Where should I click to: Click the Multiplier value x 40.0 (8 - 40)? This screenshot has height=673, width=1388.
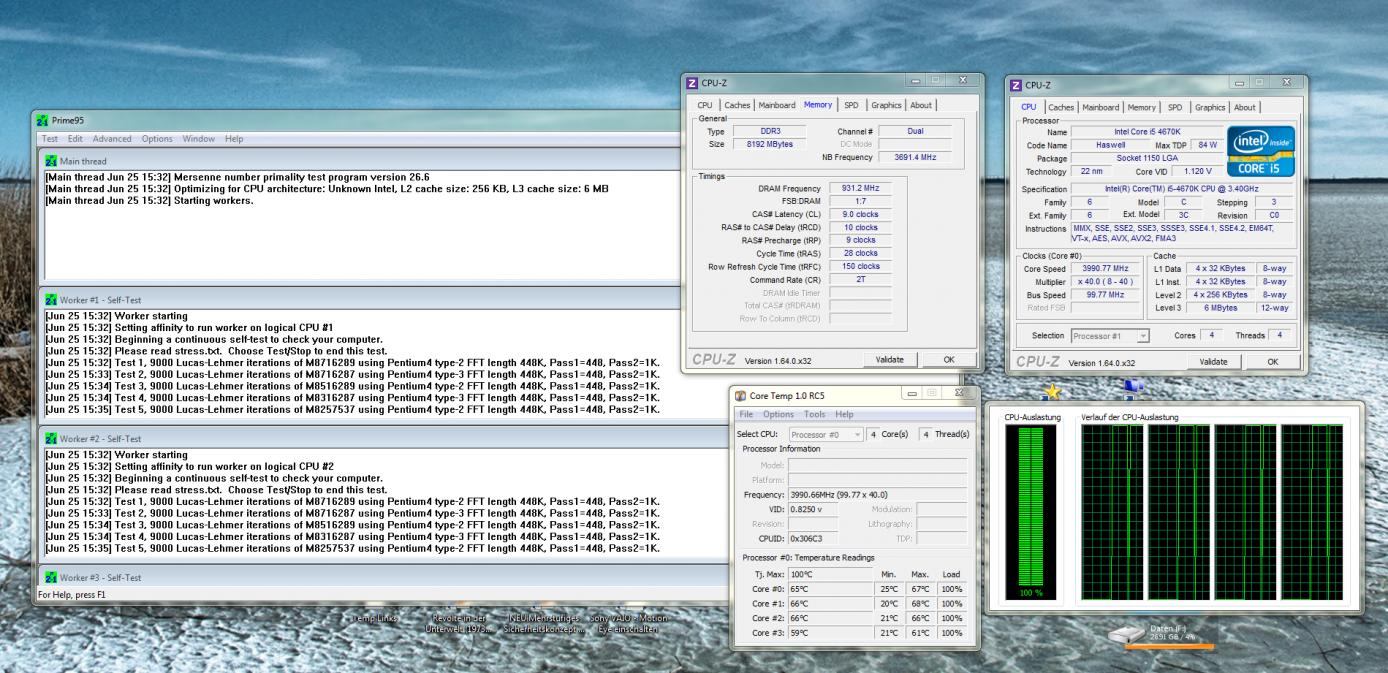(x=1105, y=282)
